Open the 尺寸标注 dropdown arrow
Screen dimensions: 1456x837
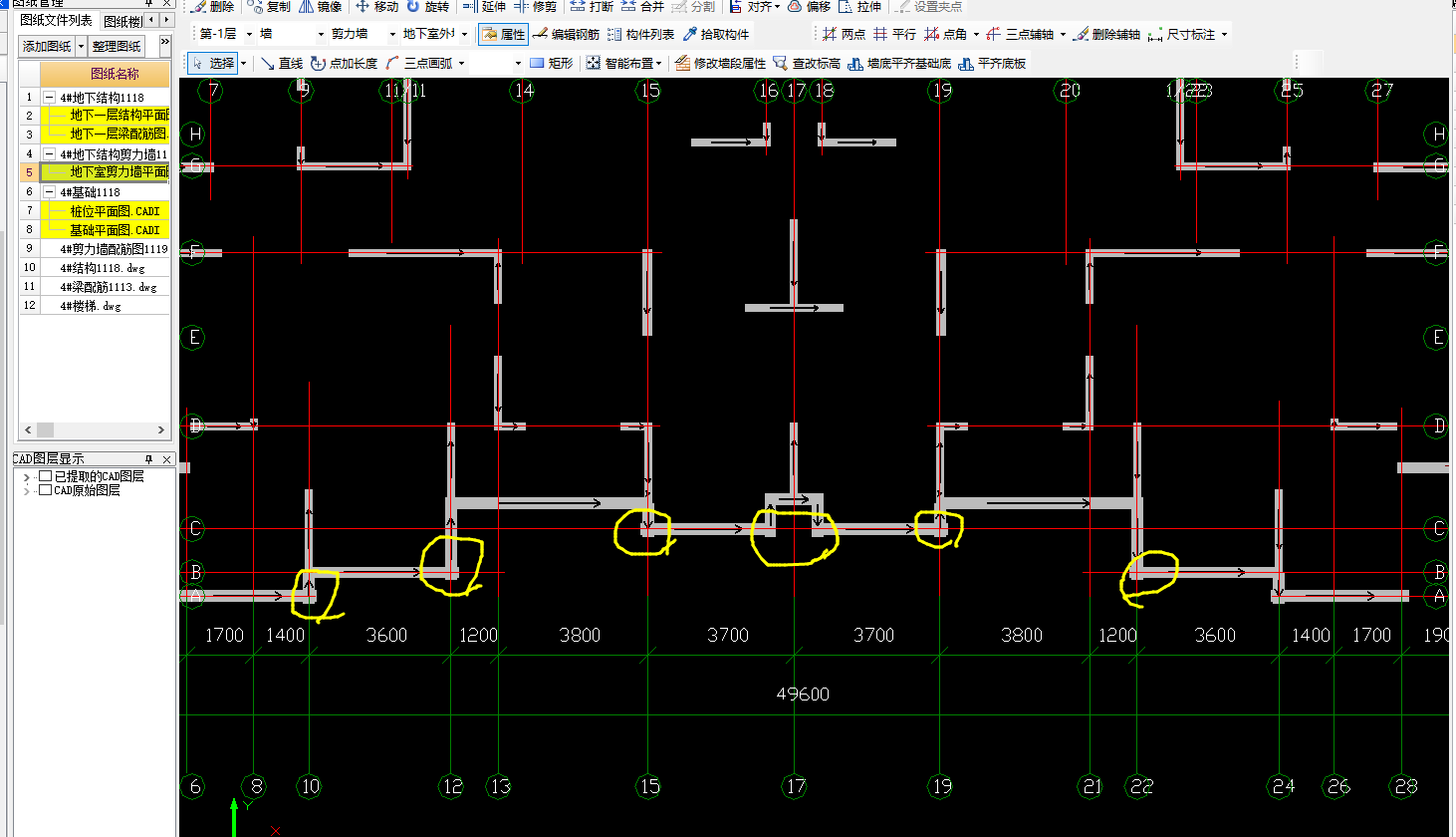point(1224,34)
